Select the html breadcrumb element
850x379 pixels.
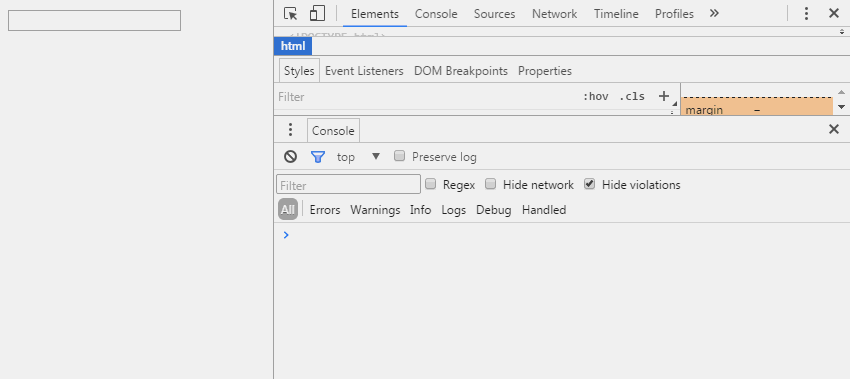[293, 46]
